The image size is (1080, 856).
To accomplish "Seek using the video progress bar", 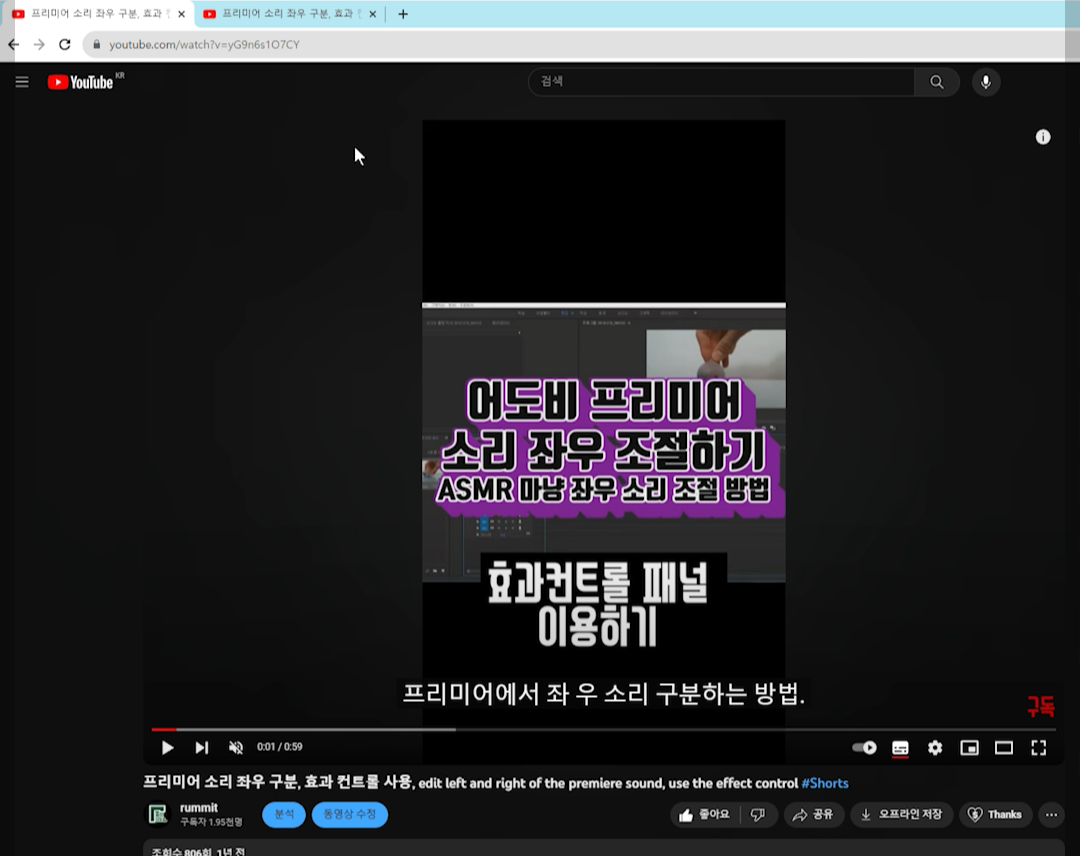I will (603, 729).
